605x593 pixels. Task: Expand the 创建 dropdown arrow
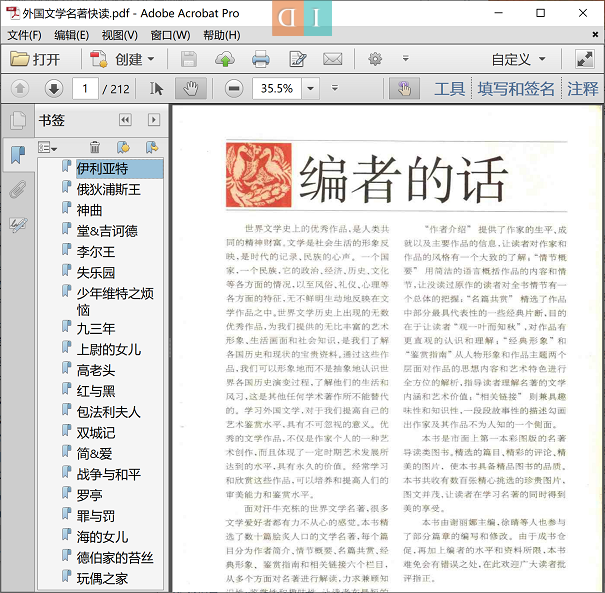[151, 59]
